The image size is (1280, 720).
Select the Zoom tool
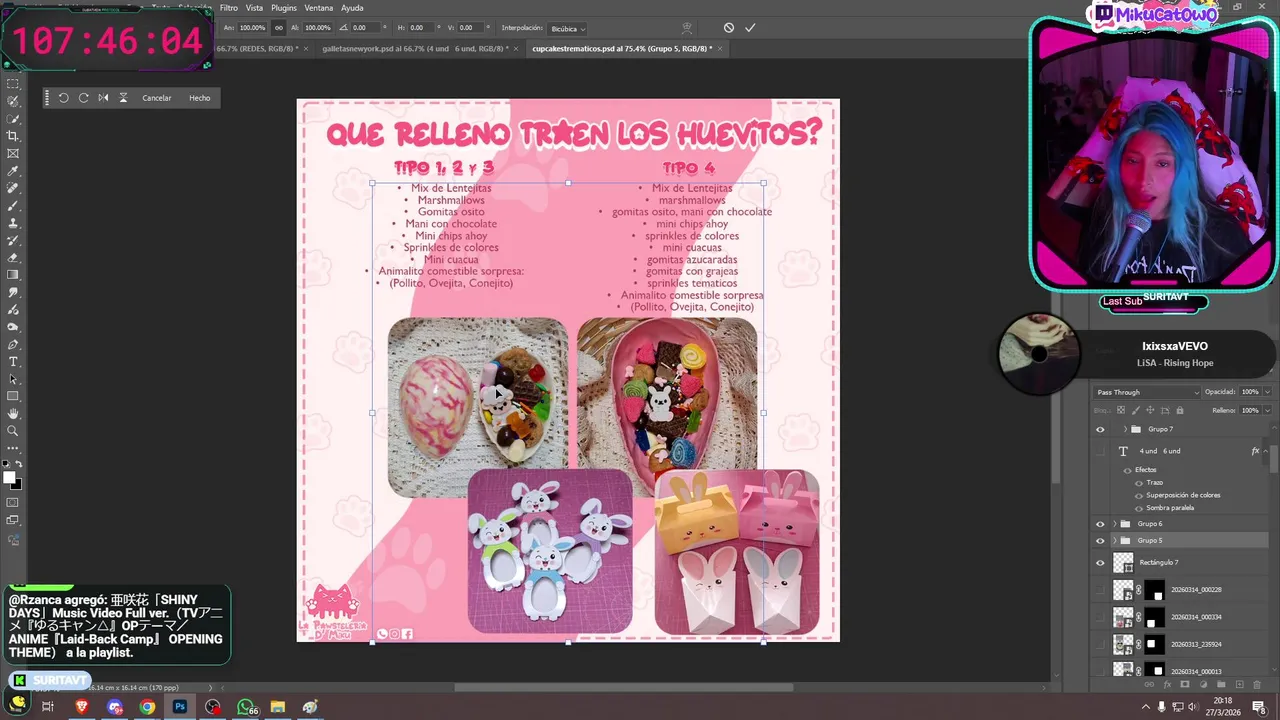tap(13, 431)
